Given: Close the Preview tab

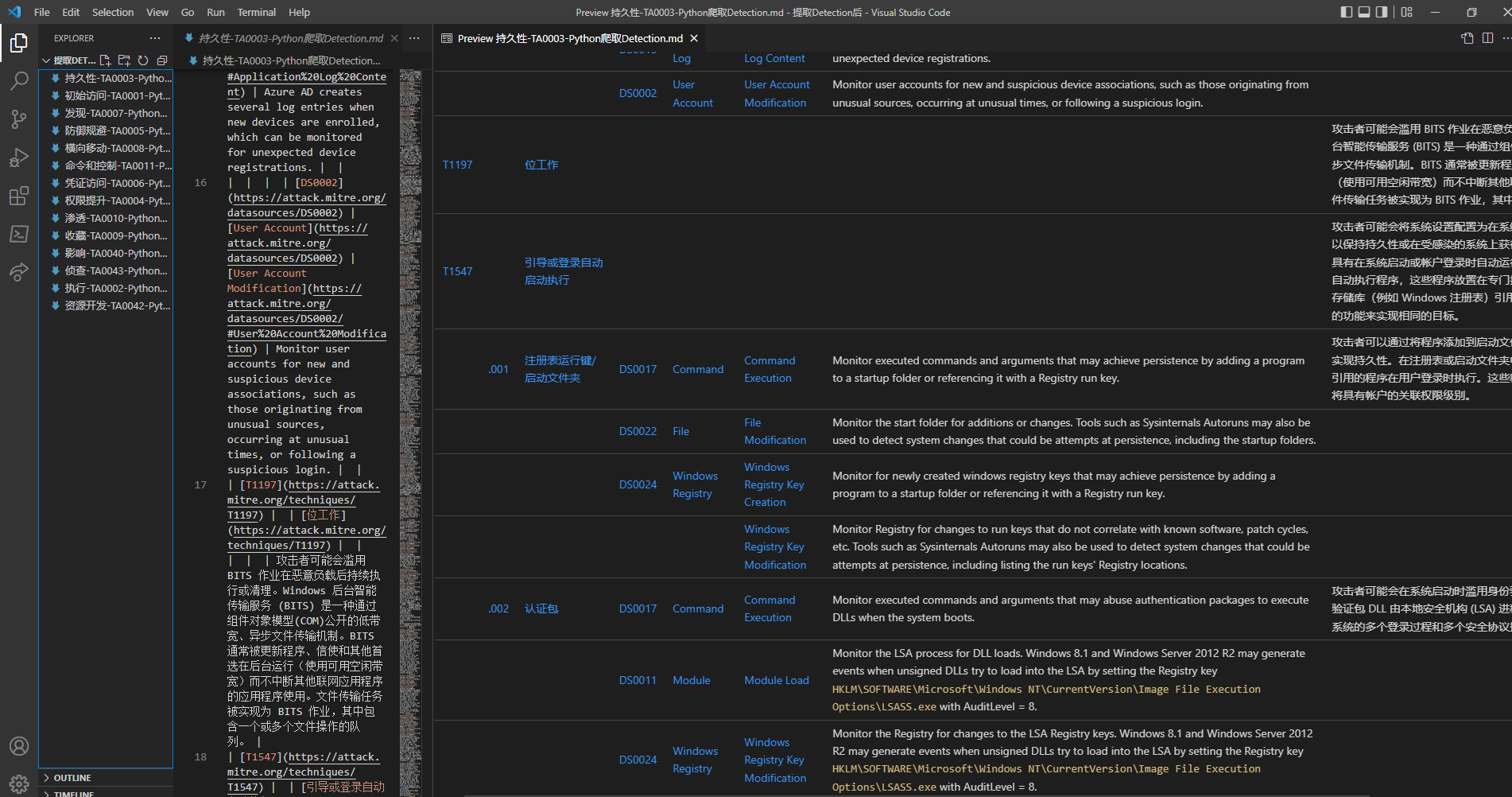Looking at the screenshot, I should point(694,38).
